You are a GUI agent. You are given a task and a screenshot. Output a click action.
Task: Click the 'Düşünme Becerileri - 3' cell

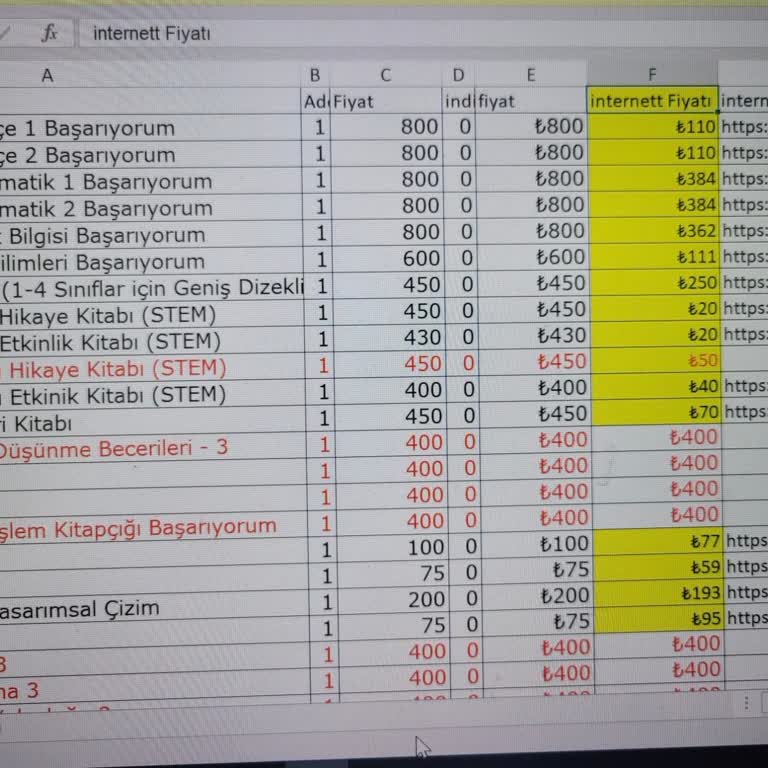(113, 448)
